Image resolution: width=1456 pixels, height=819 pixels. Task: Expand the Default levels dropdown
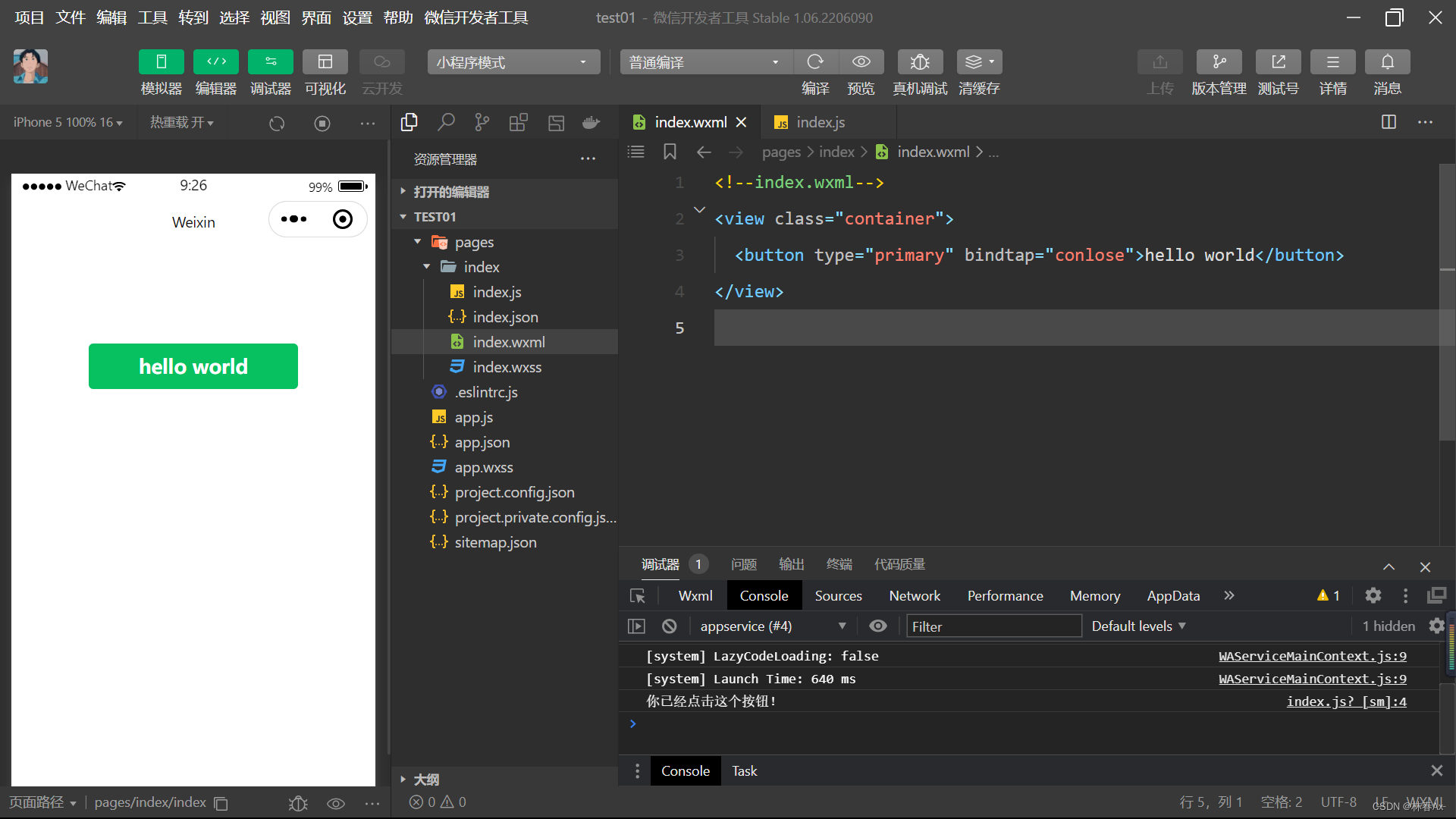(x=1137, y=626)
